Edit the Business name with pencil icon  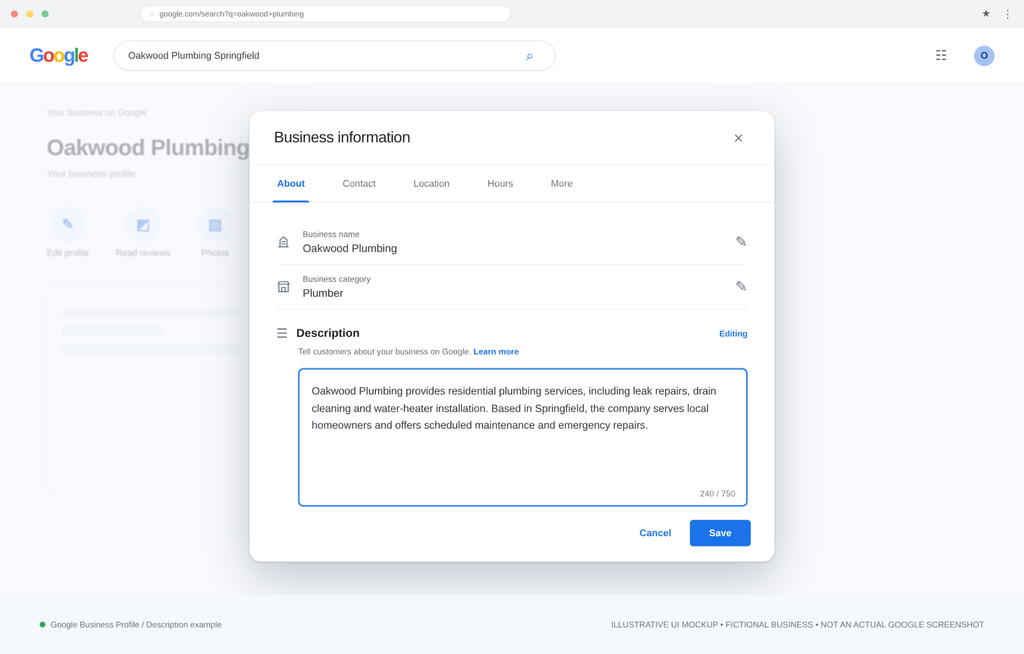[741, 241]
